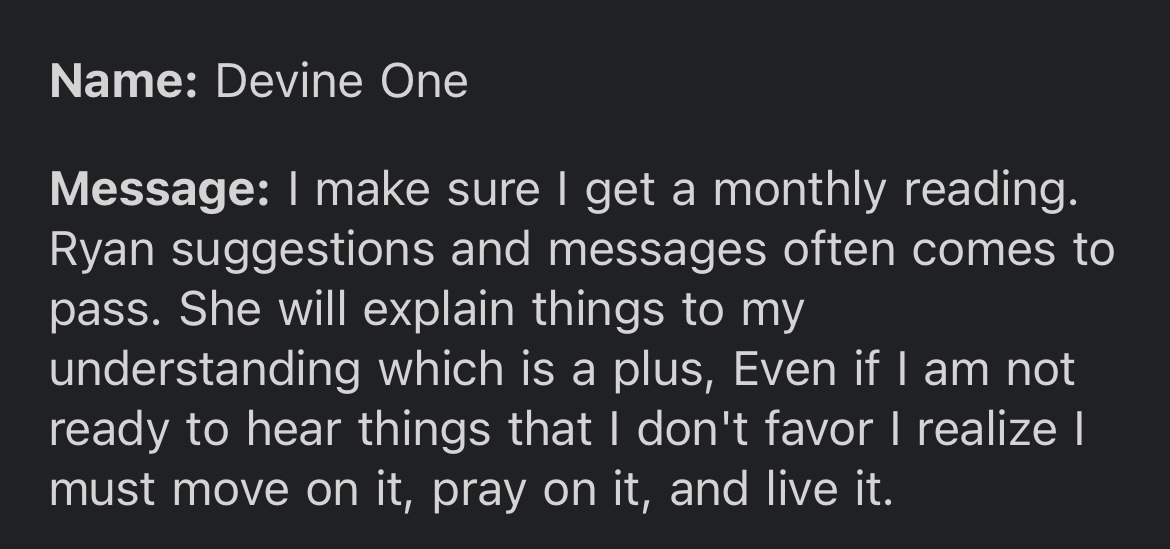Click the word "ready" in the message
The height and width of the screenshot is (549, 1170).
[x=109, y=430]
